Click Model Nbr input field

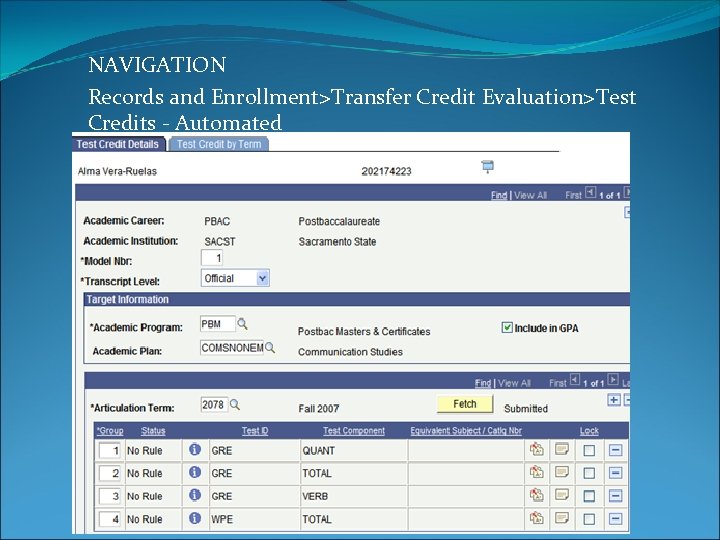[x=212, y=258]
